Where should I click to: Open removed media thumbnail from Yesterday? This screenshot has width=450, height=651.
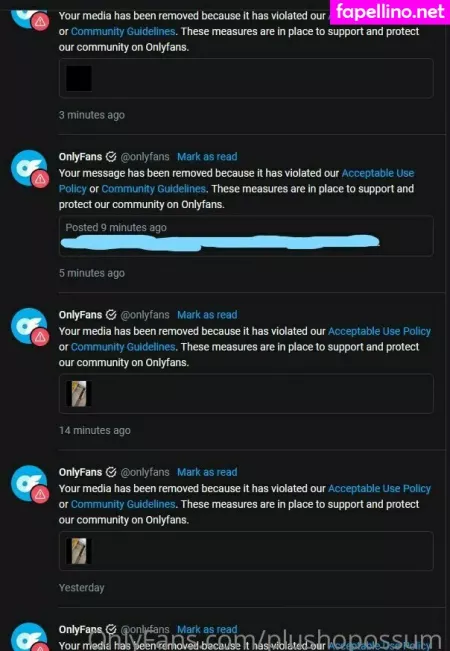[x=79, y=551]
